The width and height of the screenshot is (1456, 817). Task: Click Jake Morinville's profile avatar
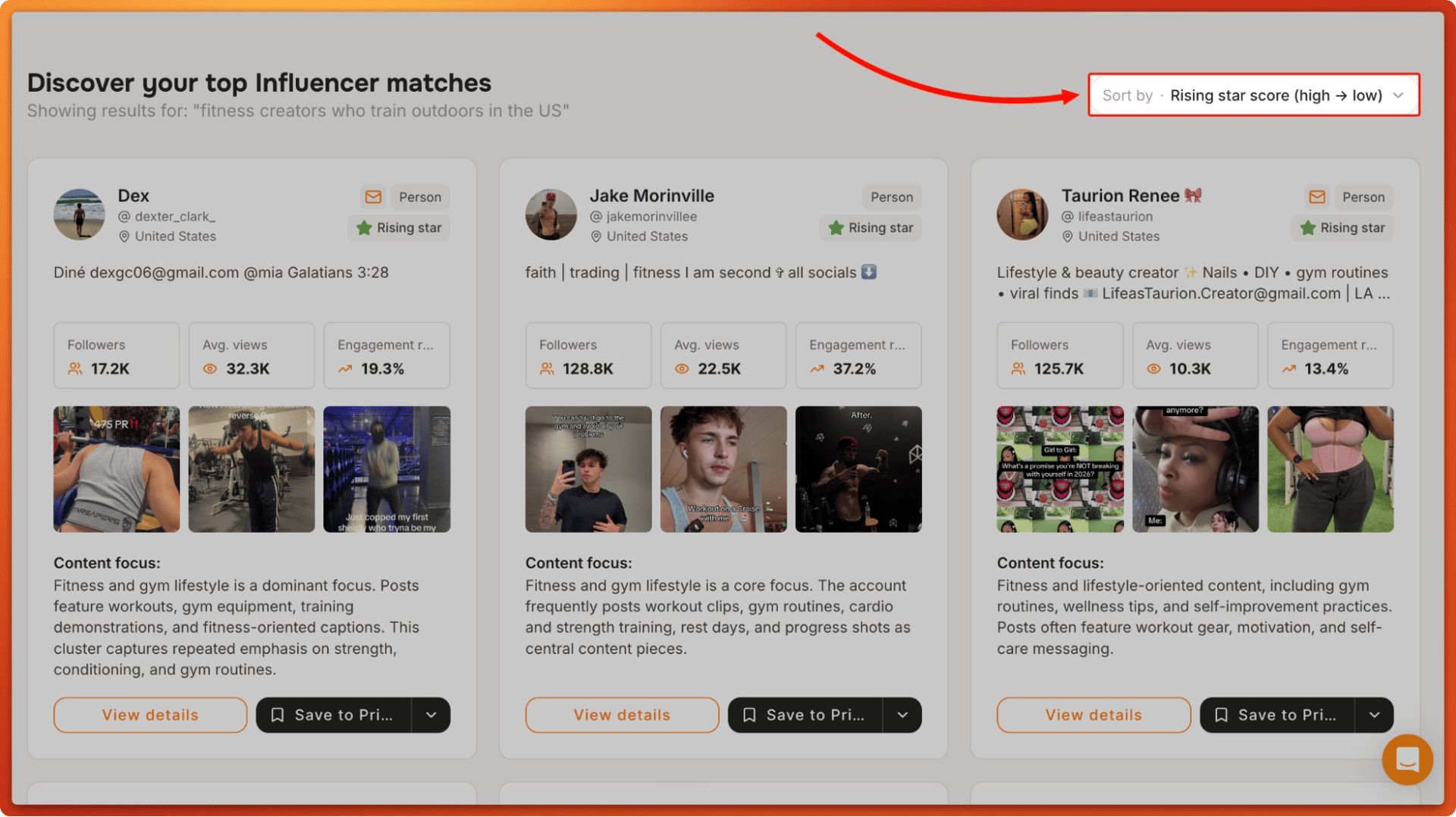click(551, 214)
